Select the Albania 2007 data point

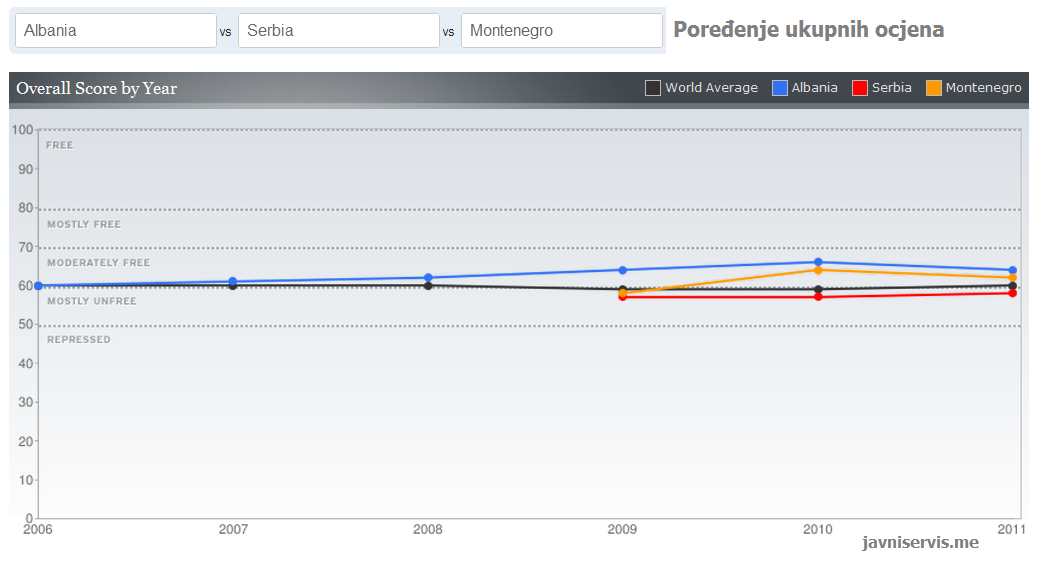(233, 281)
